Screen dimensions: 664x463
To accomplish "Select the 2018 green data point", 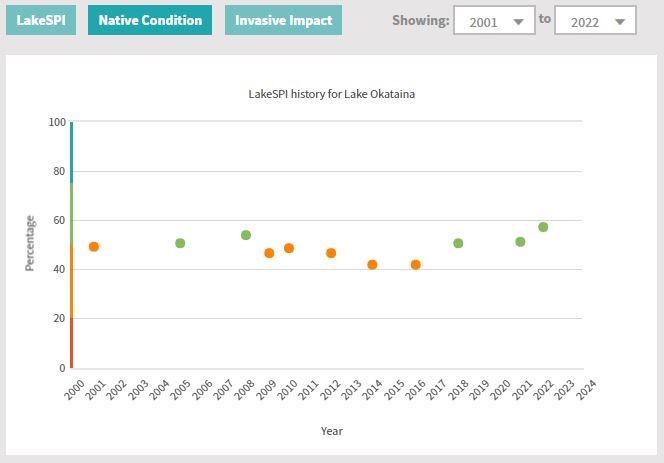I will coord(458,243).
